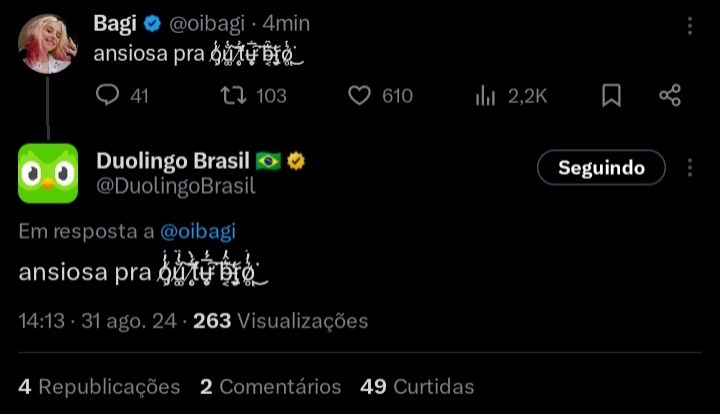Click the @oibagi mention link

click(198, 231)
